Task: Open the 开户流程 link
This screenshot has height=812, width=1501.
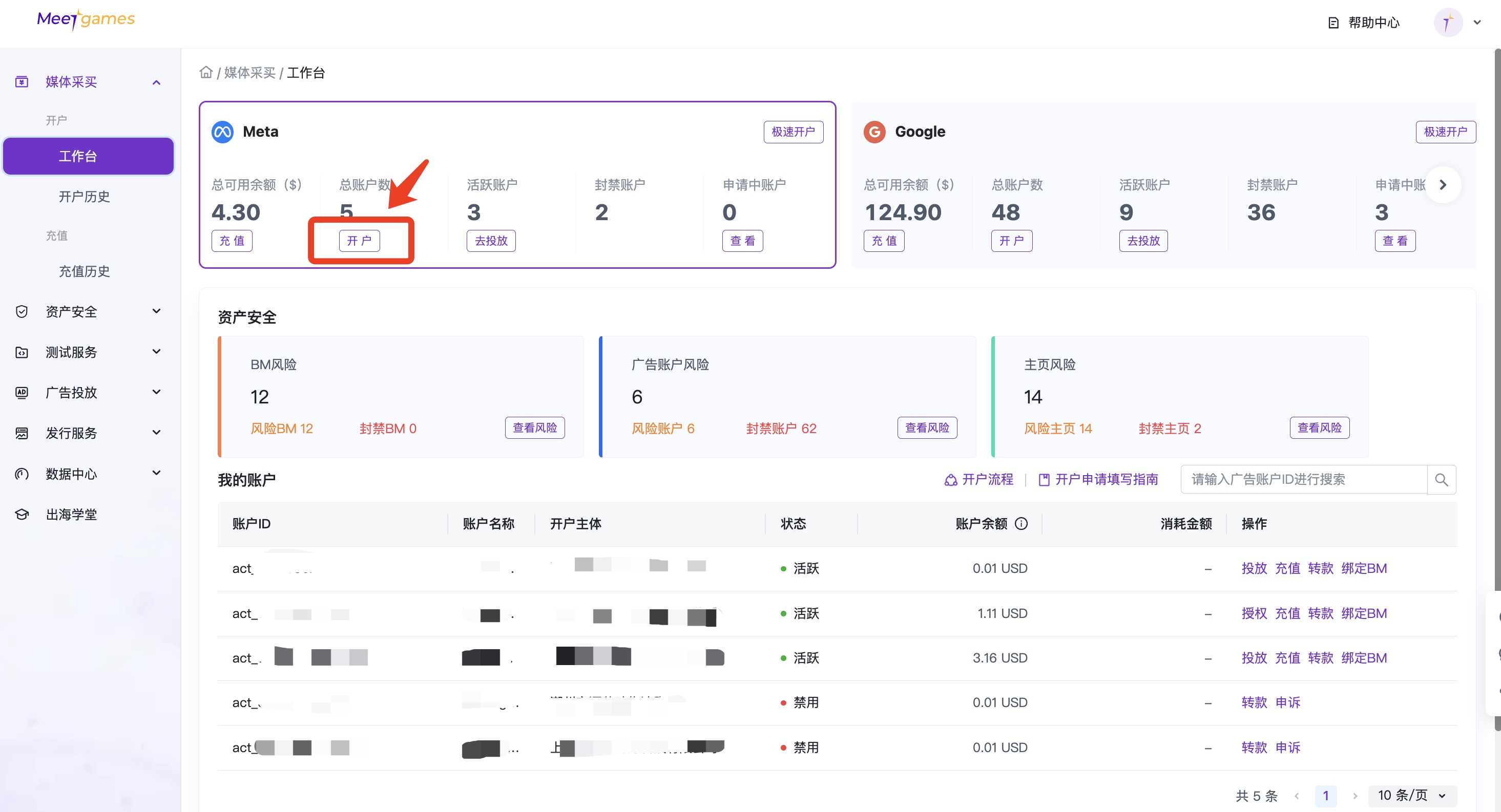Action: pos(978,479)
